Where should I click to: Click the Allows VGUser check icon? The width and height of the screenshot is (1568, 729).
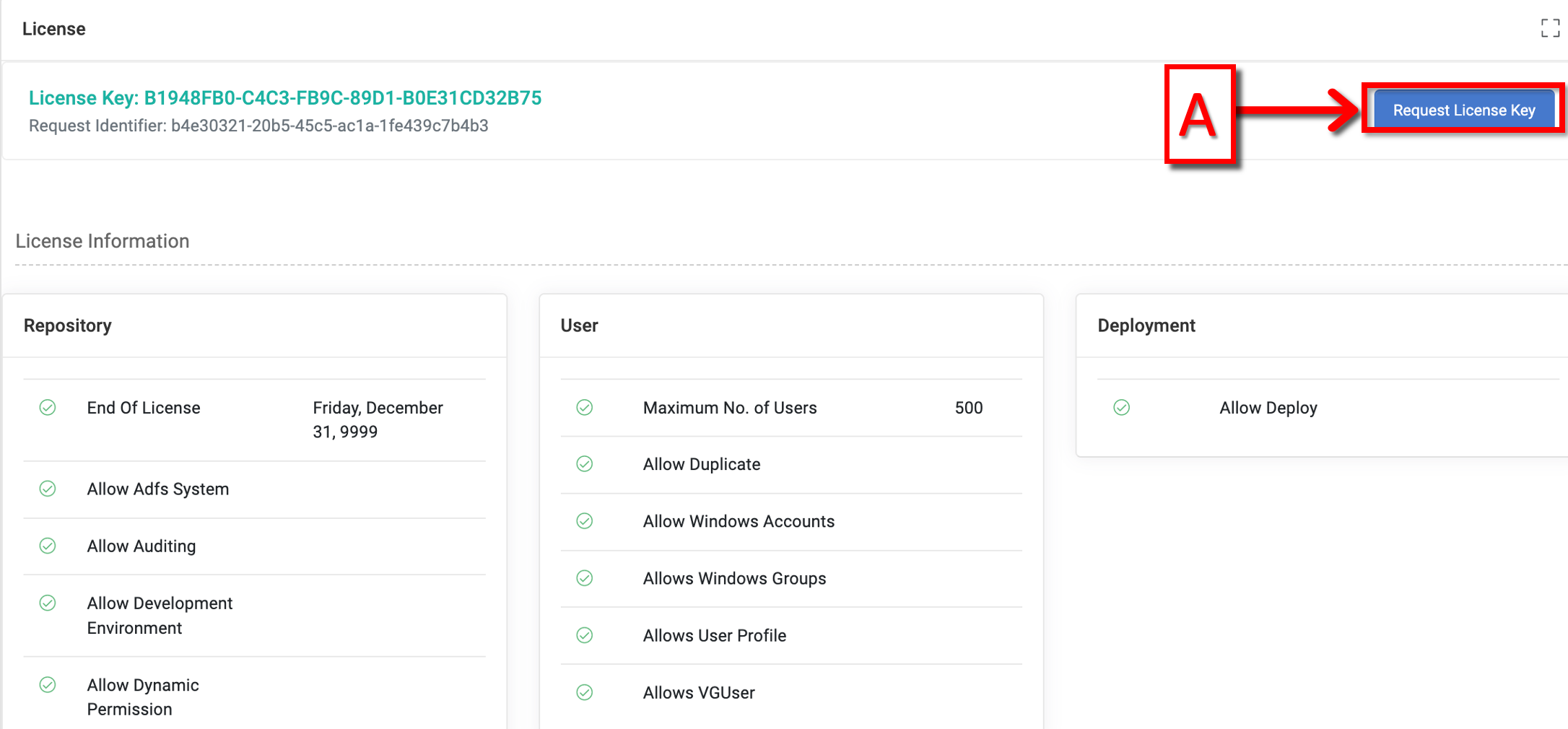[585, 693]
